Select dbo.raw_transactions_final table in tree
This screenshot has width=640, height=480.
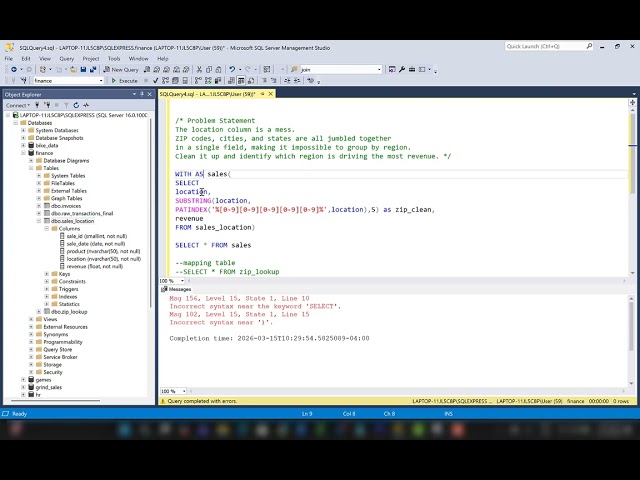pyautogui.click(x=82, y=213)
